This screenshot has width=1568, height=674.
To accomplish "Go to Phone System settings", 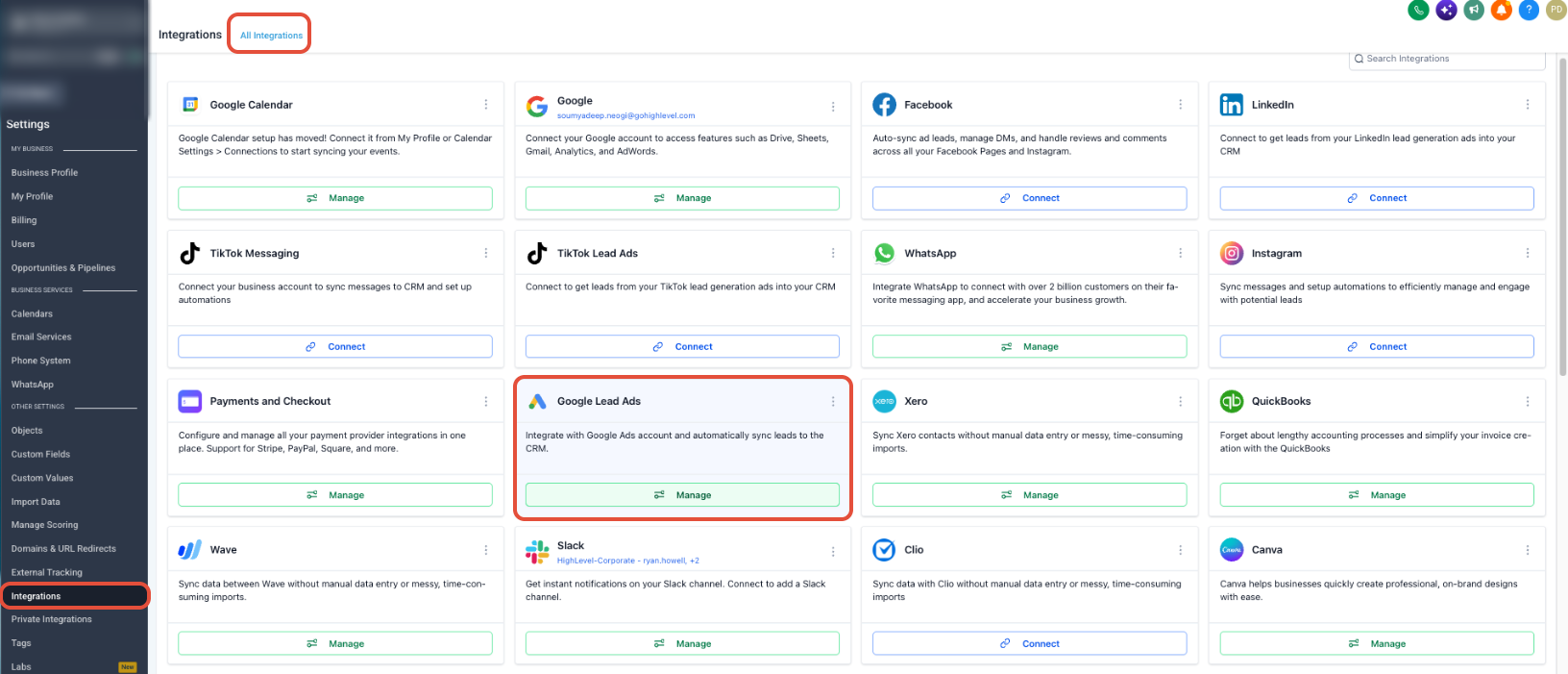I will point(41,361).
